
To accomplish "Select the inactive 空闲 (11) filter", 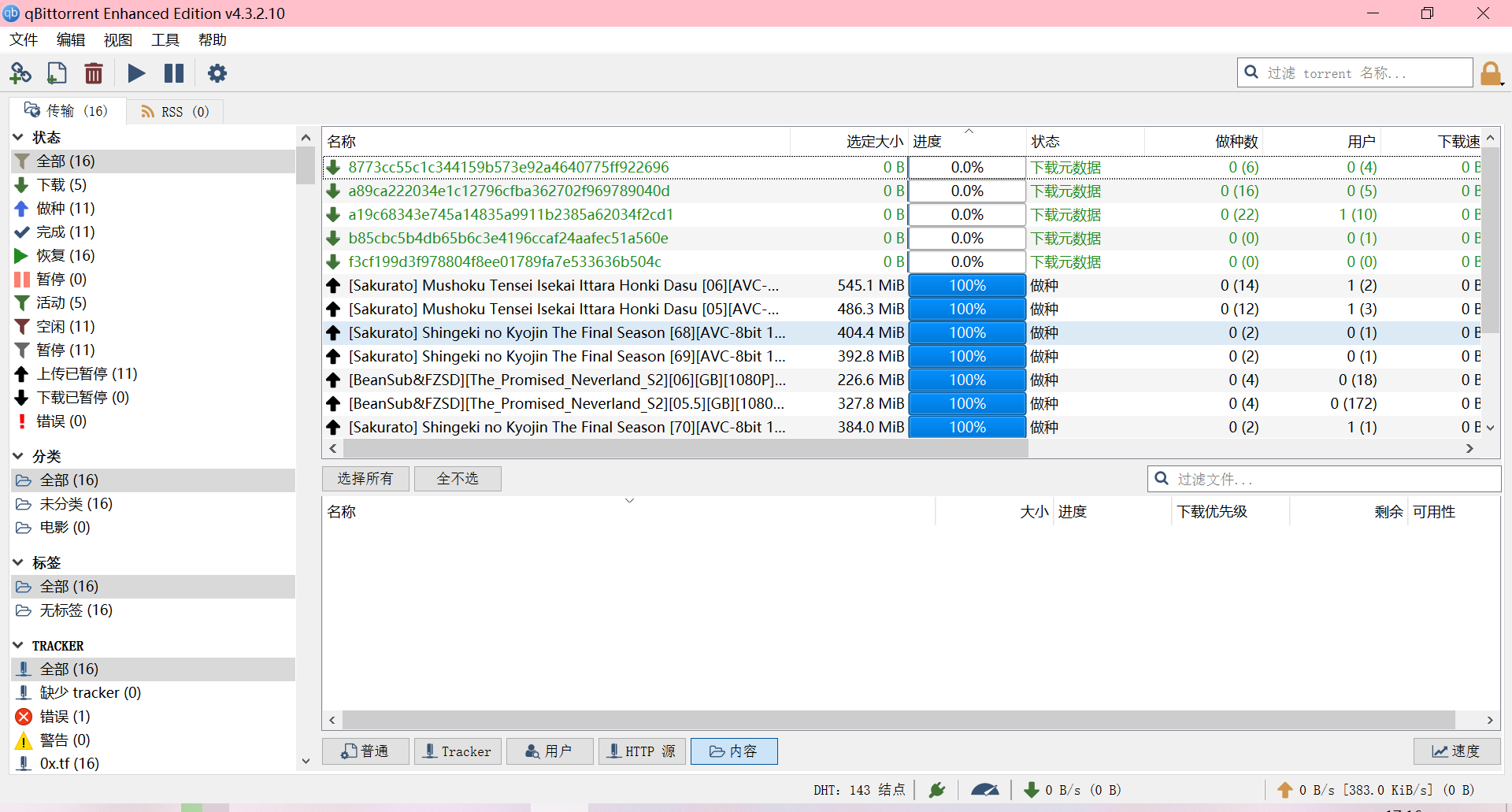I will click(x=154, y=327).
